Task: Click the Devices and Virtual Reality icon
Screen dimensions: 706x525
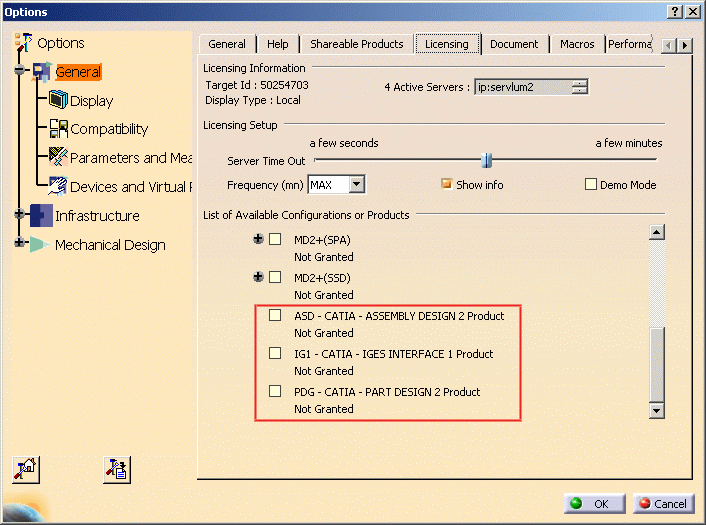Action: click(58, 186)
